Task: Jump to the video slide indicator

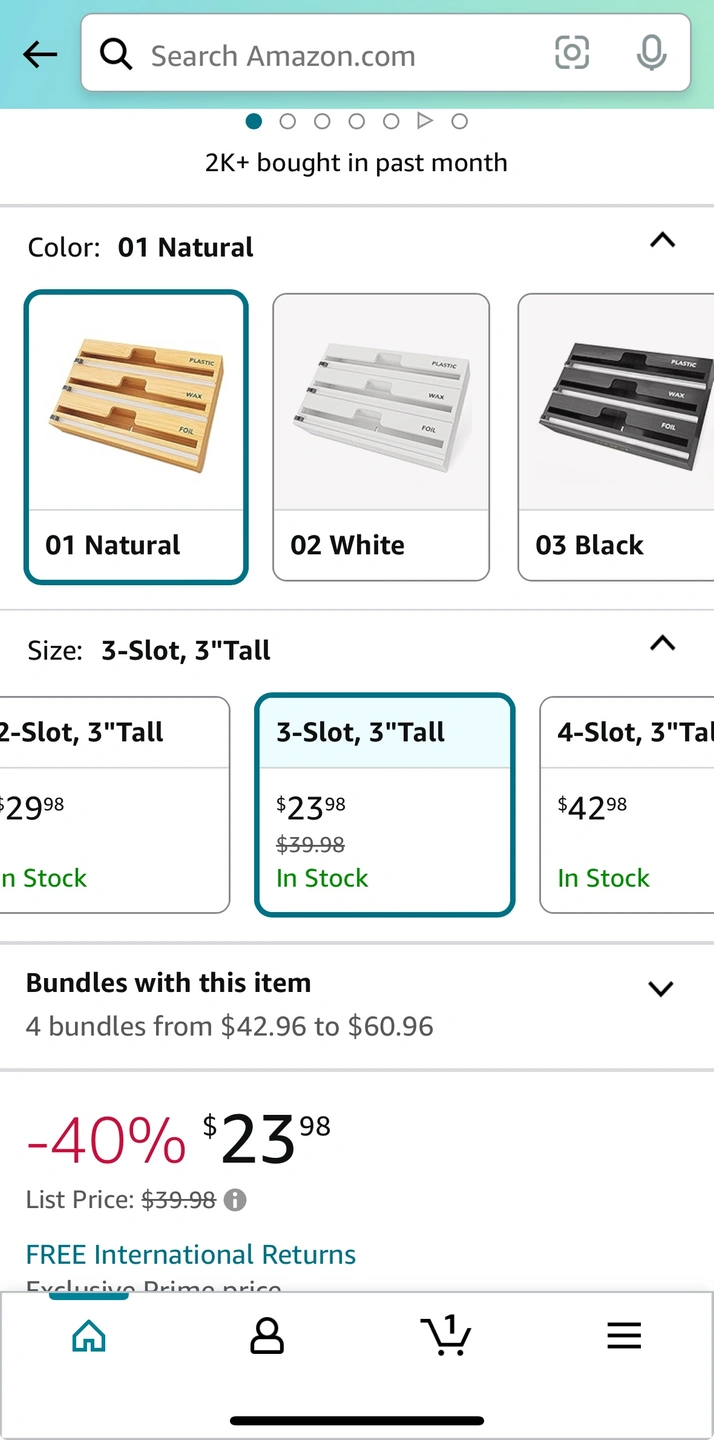Action: [425, 121]
